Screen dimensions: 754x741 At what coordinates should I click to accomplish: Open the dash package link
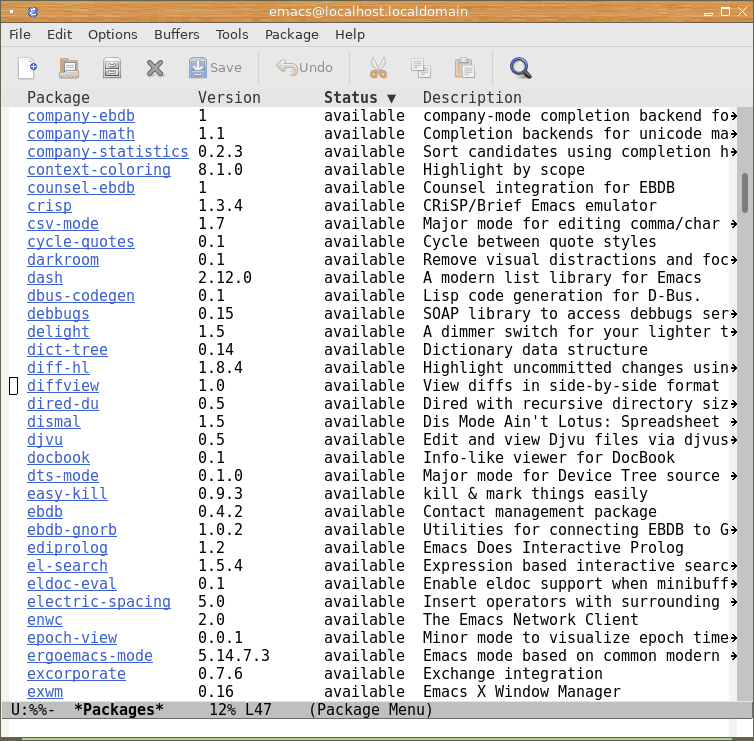pyautogui.click(x=45, y=278)
